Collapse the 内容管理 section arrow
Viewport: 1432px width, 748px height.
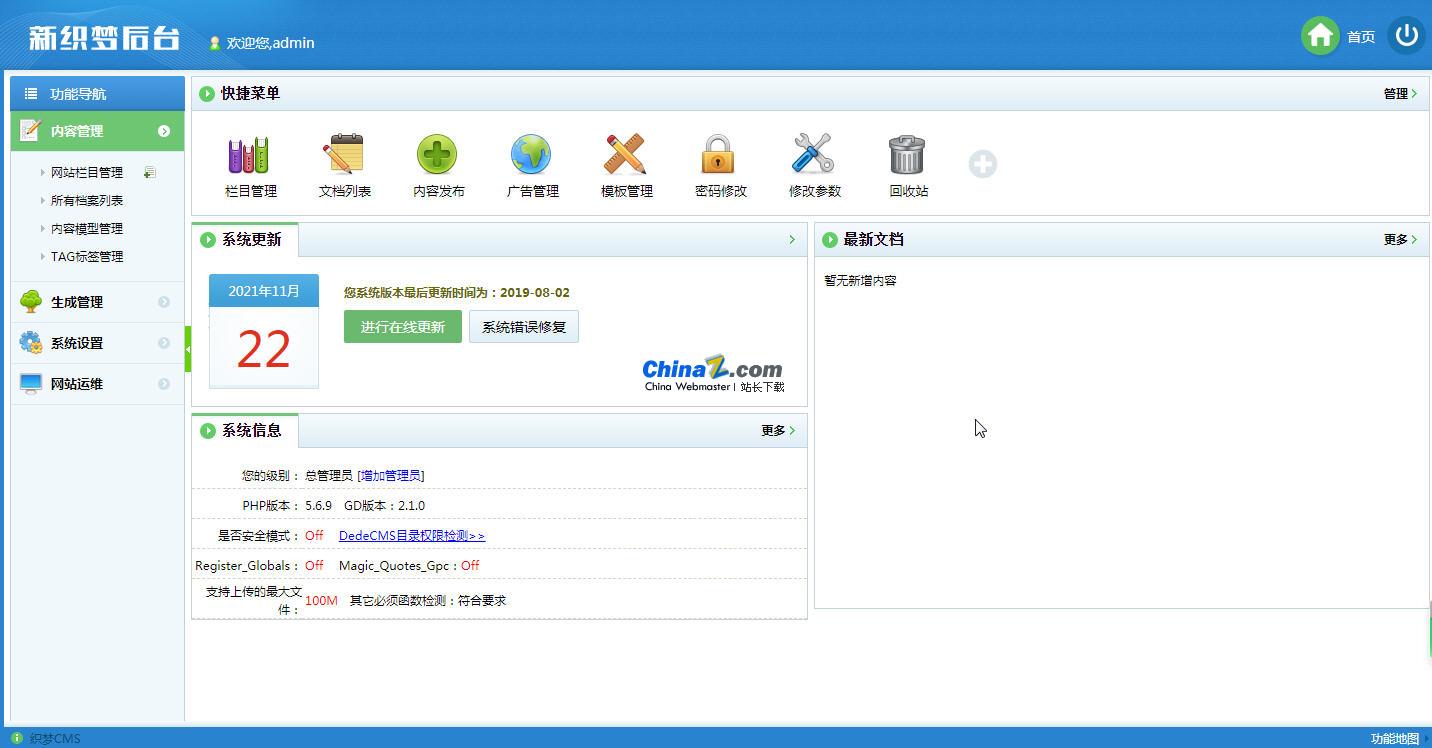pos(164,131)
